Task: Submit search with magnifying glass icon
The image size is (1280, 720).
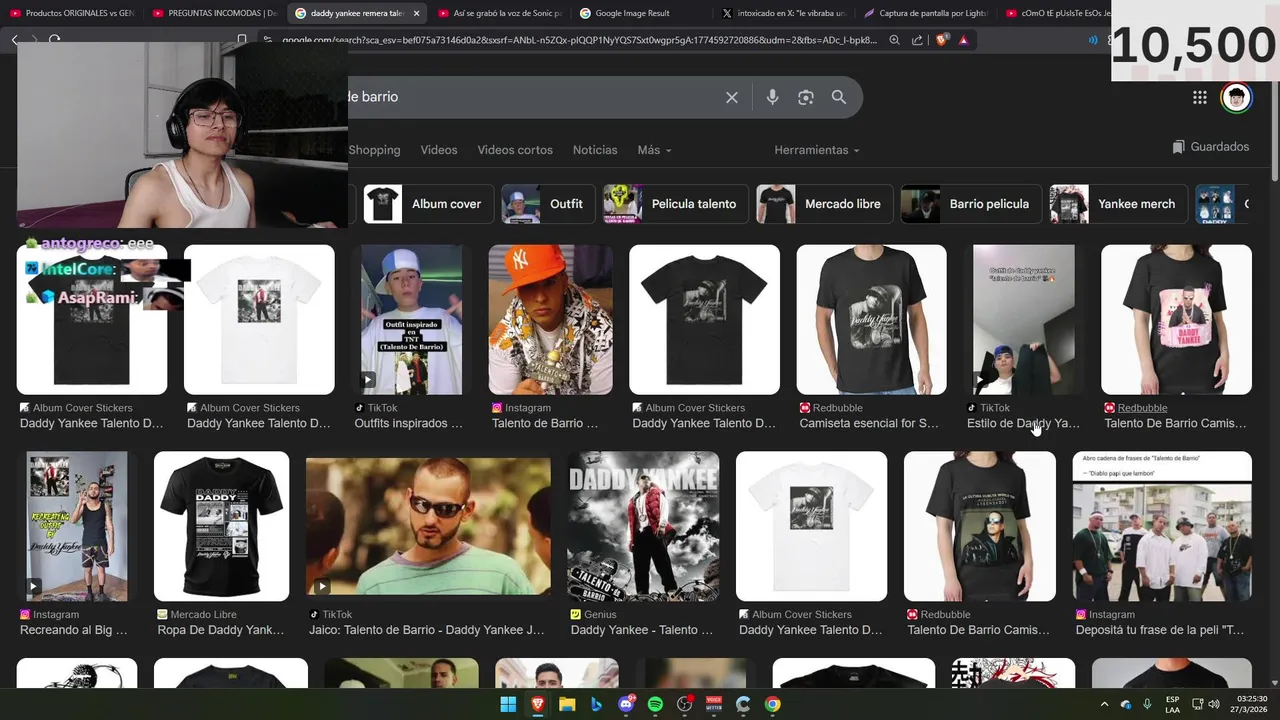Action: click(x=839, y=97)
